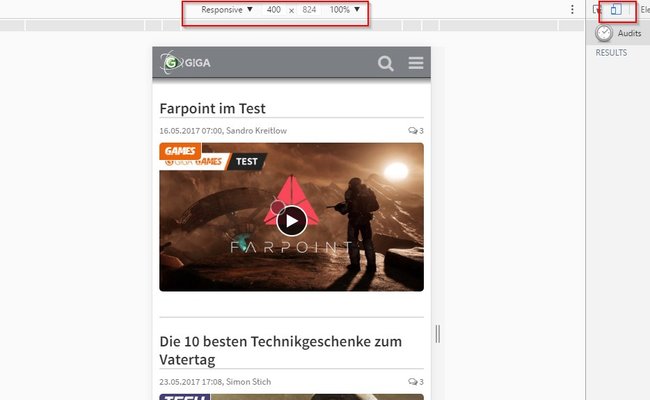Open Die 10 besten Technikgeschenke headline
650x400 pixels.
pyautogui.click(x=281, y=350)
